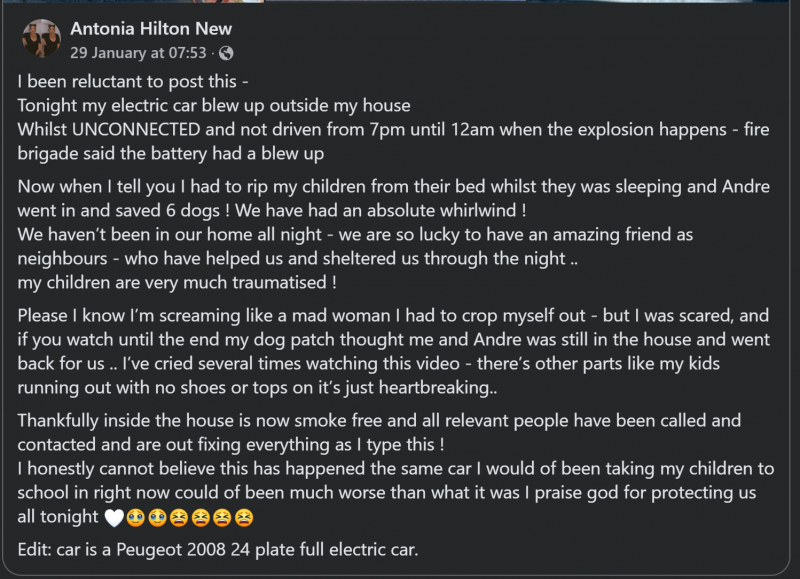The height and width of the screenshot is (579, 800).
Task: Click the last tired face emoji
Action: 244,517
